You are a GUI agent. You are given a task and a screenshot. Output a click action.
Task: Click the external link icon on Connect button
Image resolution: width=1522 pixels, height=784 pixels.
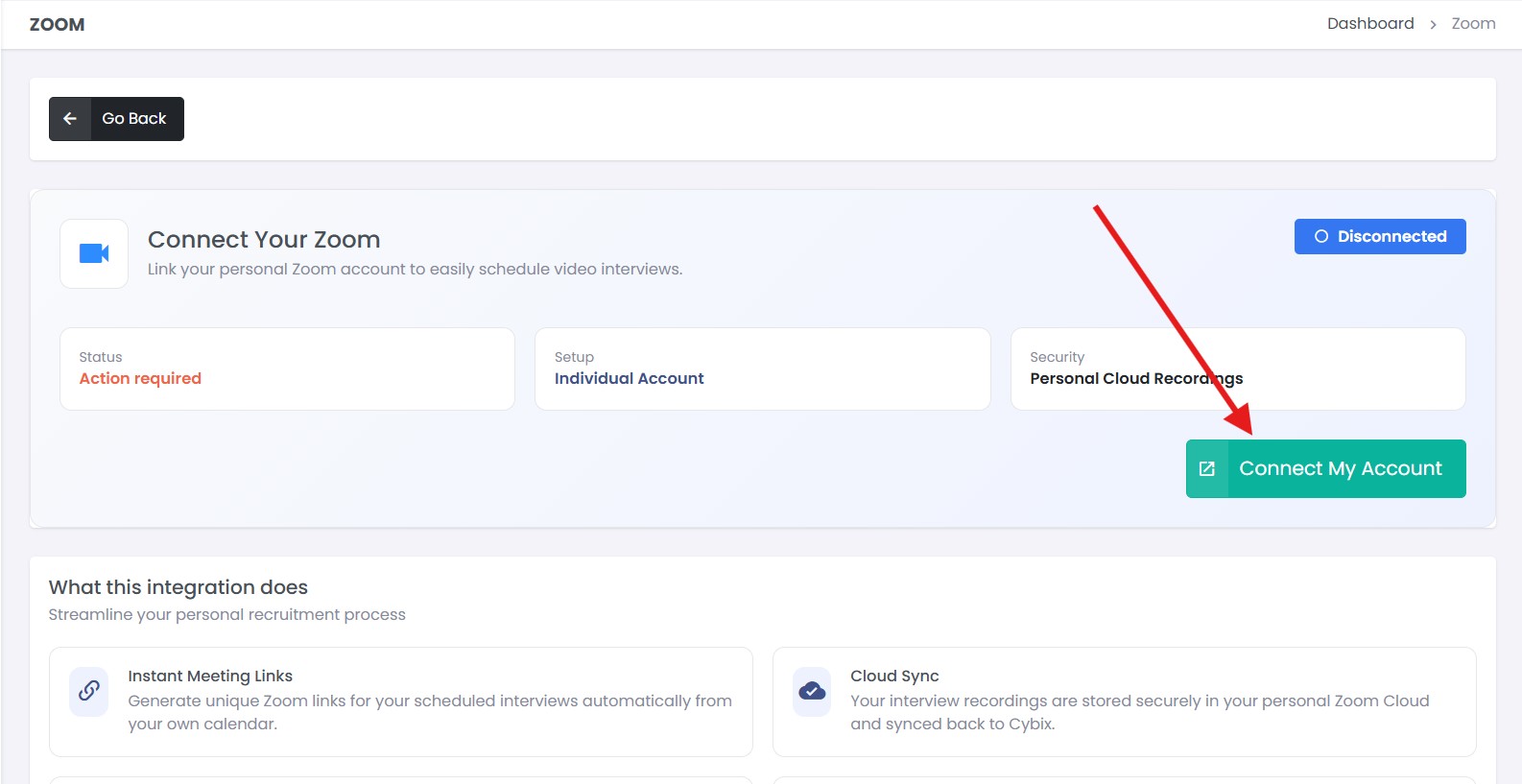pyautogui.click(x=1207, y=468)
